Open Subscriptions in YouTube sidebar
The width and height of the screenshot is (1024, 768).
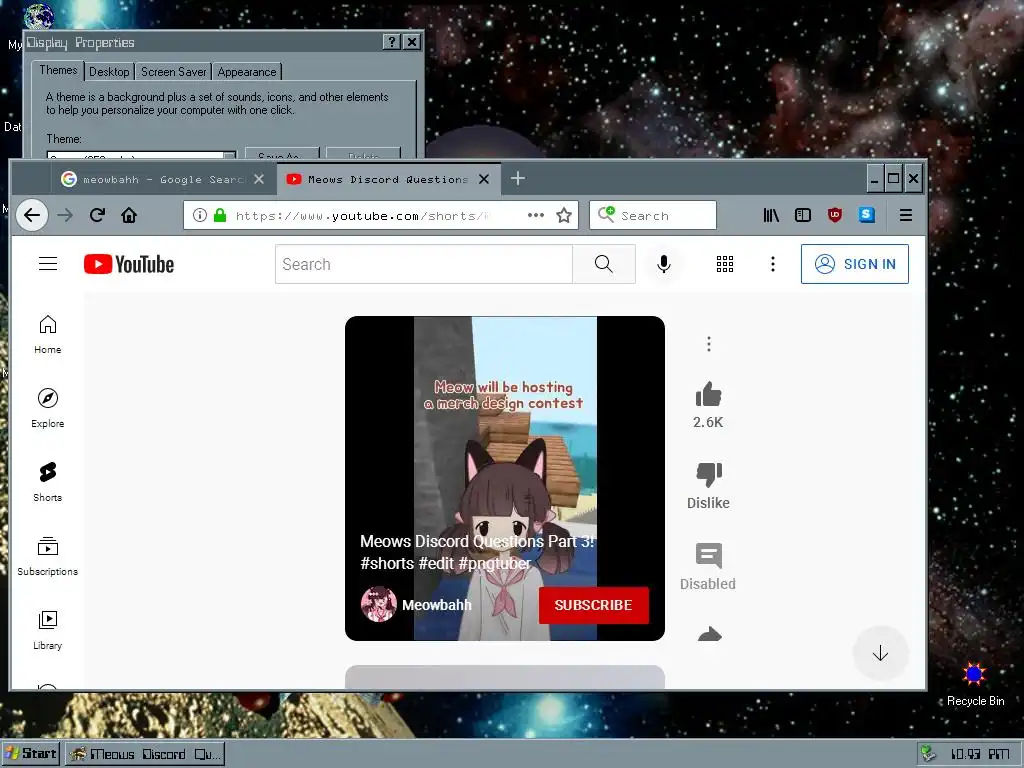tap(48, 556)
